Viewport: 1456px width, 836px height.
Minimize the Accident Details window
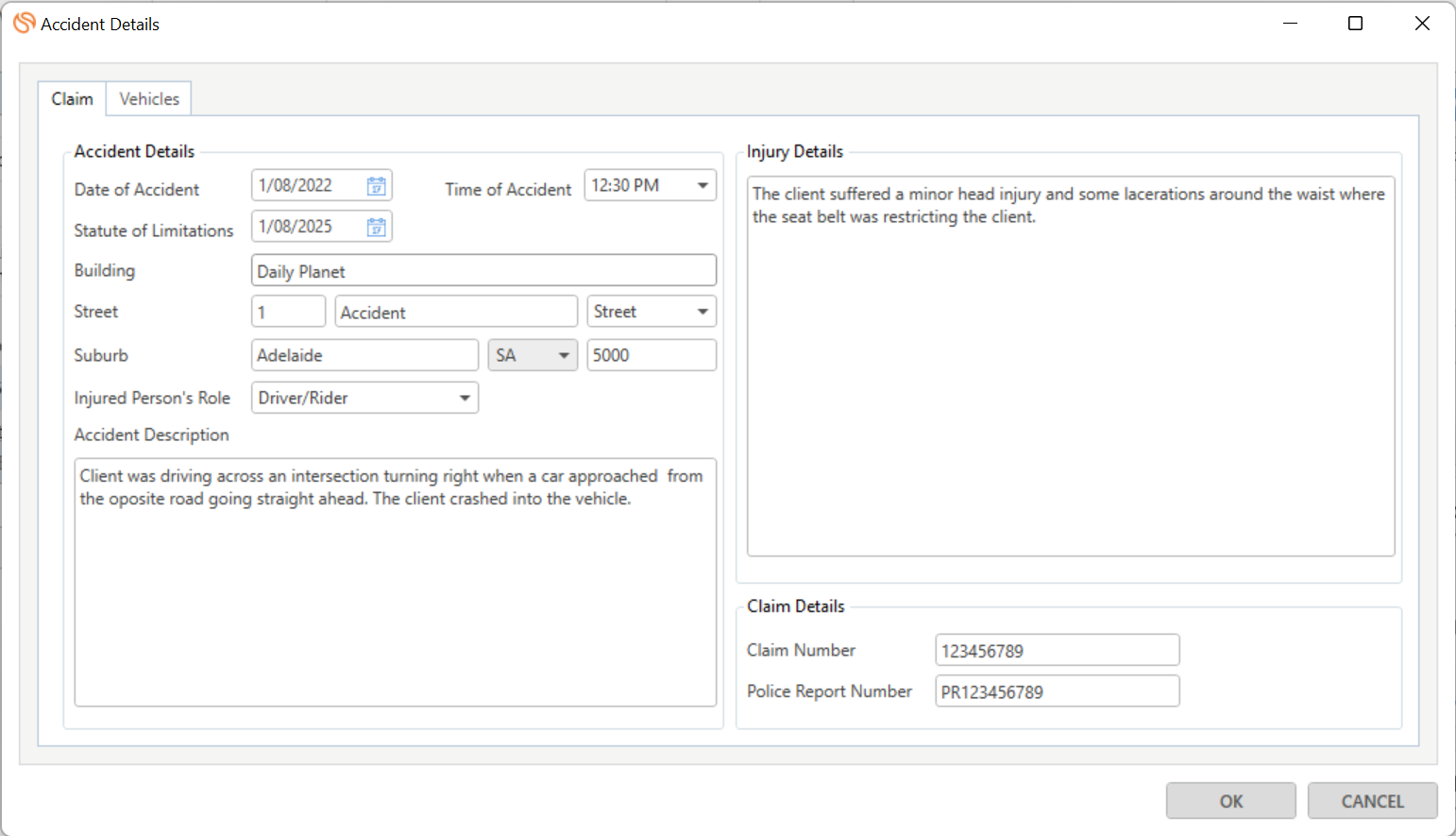click(1290, 24)
